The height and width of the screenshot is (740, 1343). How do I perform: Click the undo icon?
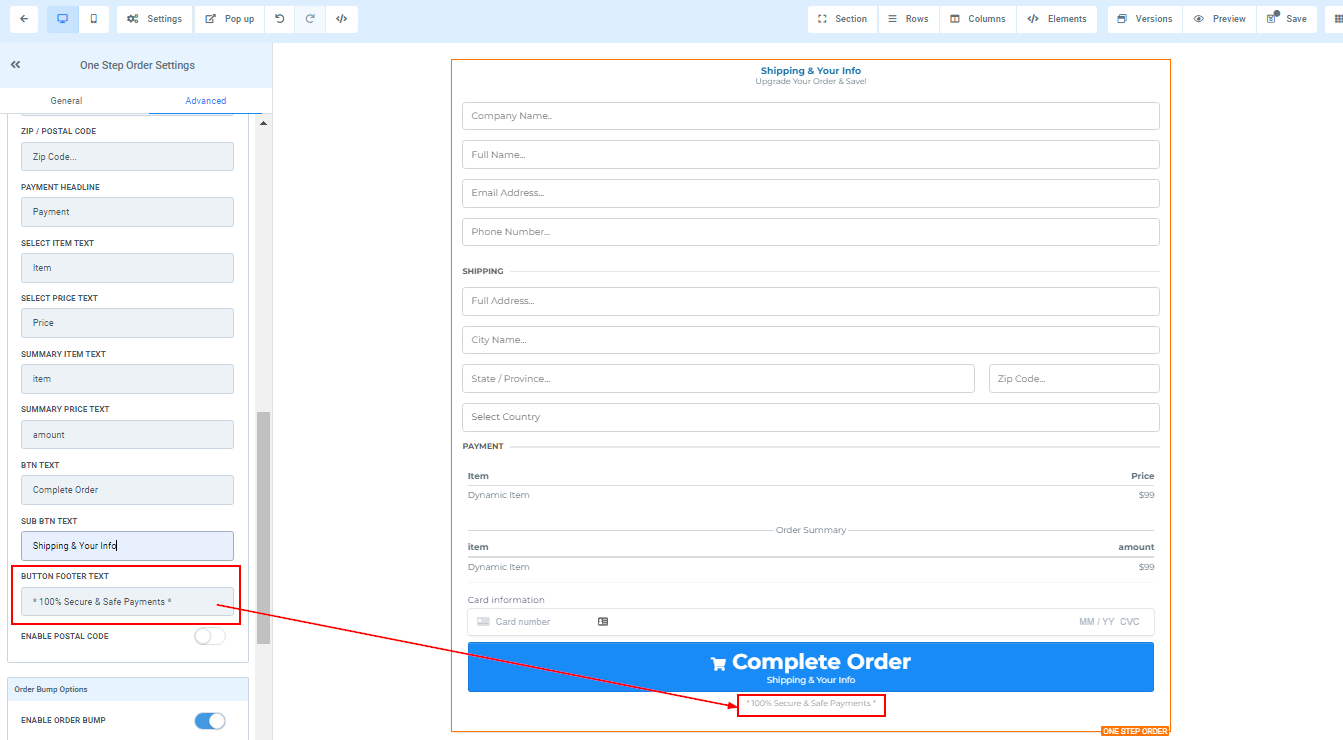(x=280, y=19)
